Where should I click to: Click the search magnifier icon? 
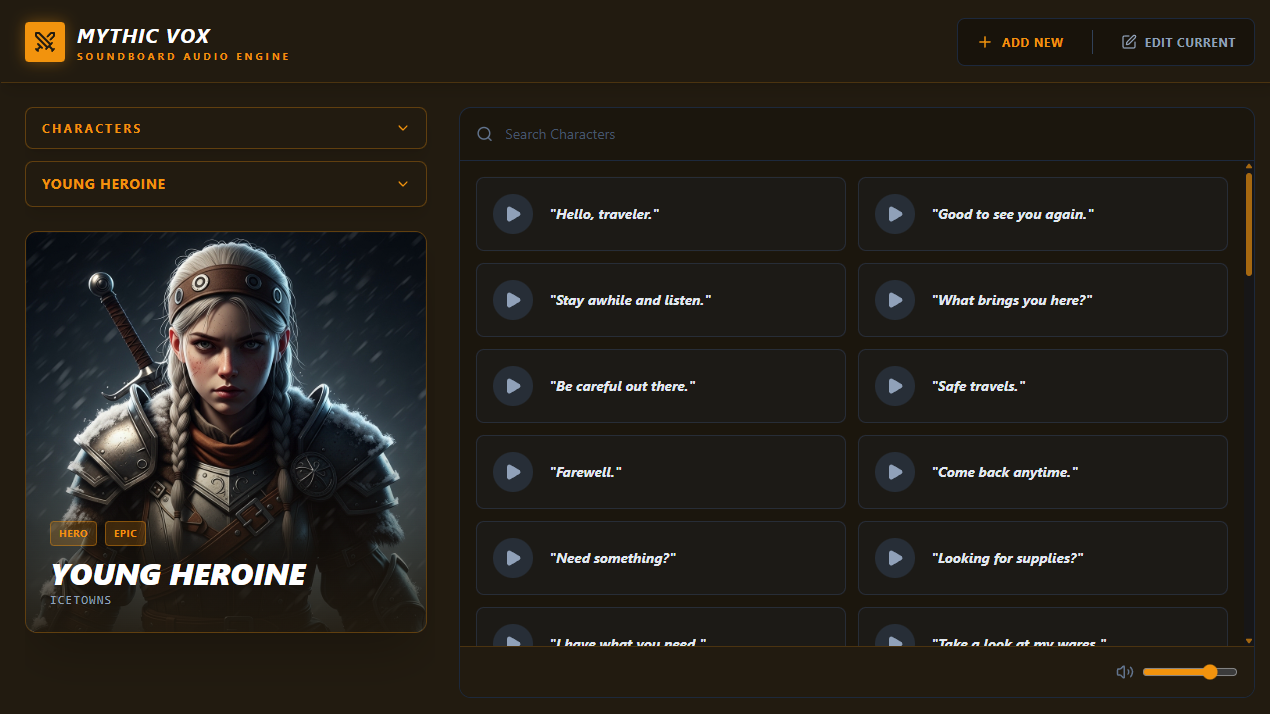(485, 134)
